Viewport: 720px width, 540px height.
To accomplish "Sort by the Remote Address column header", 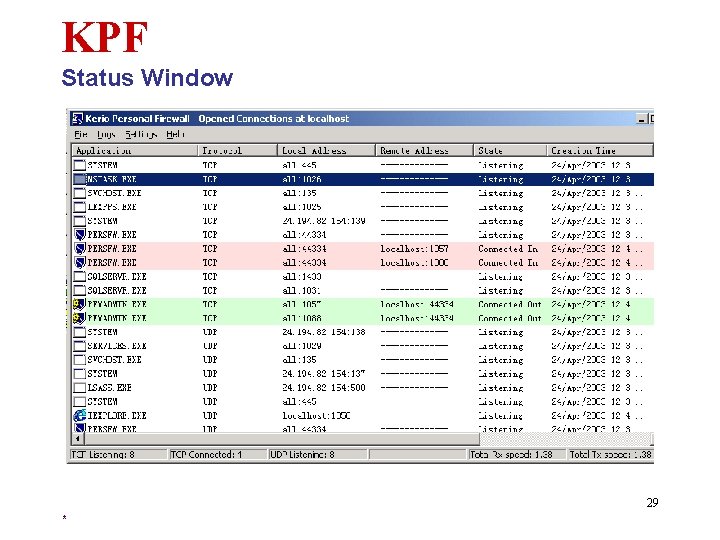I will pos(425,151).
